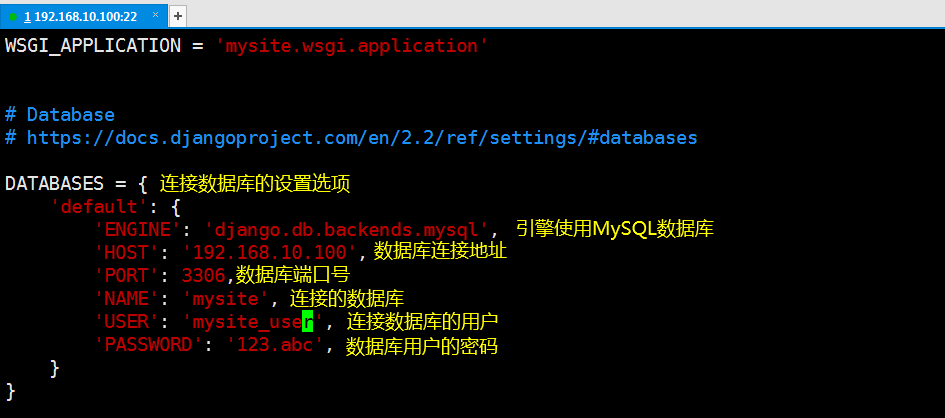Click the 'default' dictionary key
This screenshot has width=945, height=418.
coord(99,207)
